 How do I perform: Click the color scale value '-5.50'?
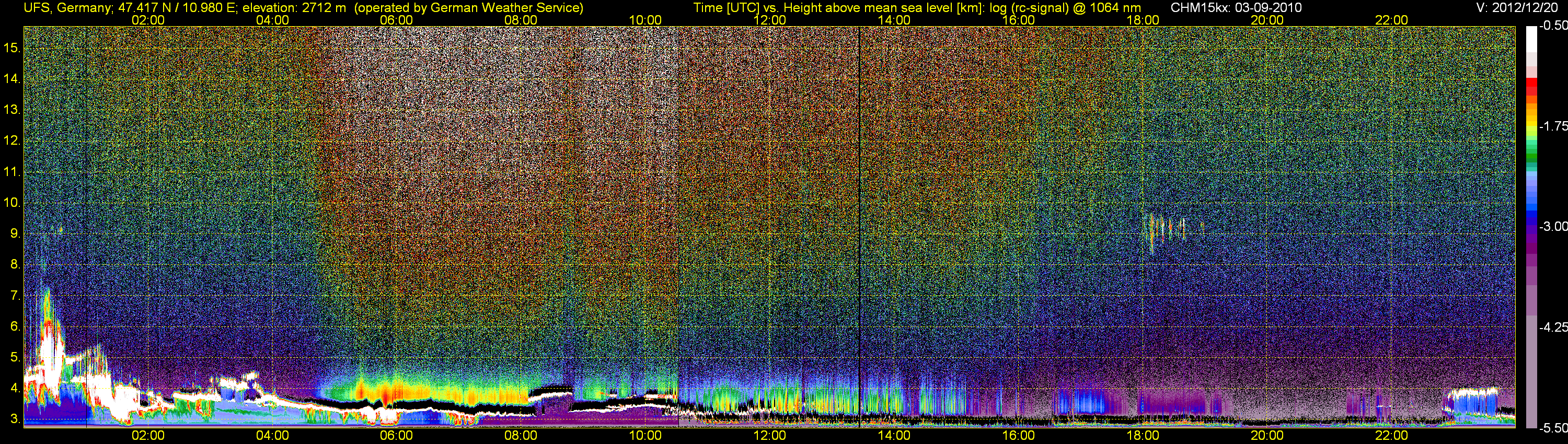1553,428
